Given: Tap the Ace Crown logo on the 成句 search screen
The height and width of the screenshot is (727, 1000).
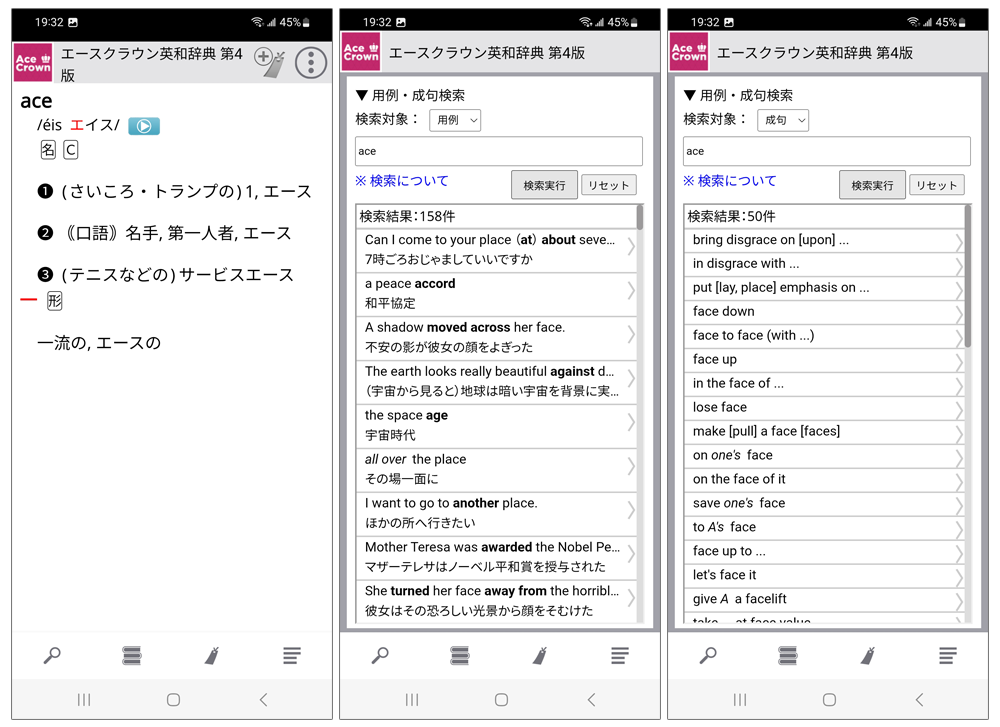Looking at the screenshot, I should 689,52.
